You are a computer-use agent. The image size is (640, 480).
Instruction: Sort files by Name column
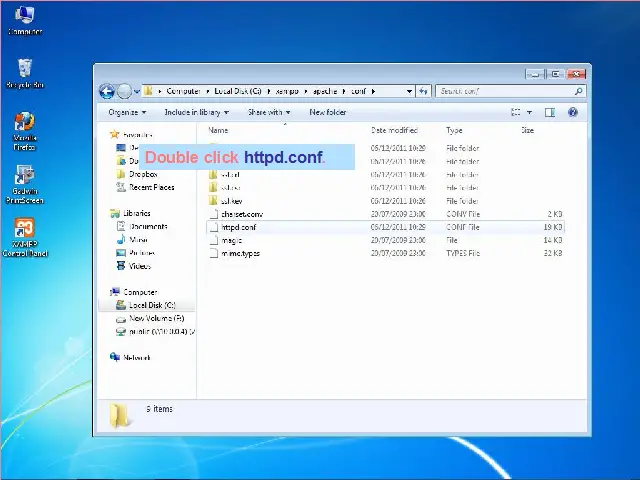point(218,130)
